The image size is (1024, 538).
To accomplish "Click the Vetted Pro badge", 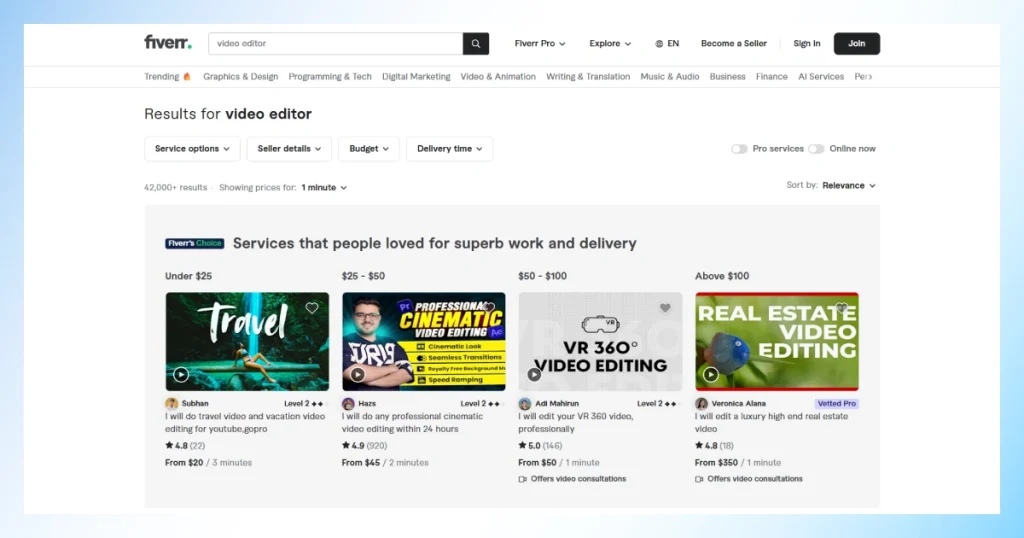I will click(x=837, y=404).
